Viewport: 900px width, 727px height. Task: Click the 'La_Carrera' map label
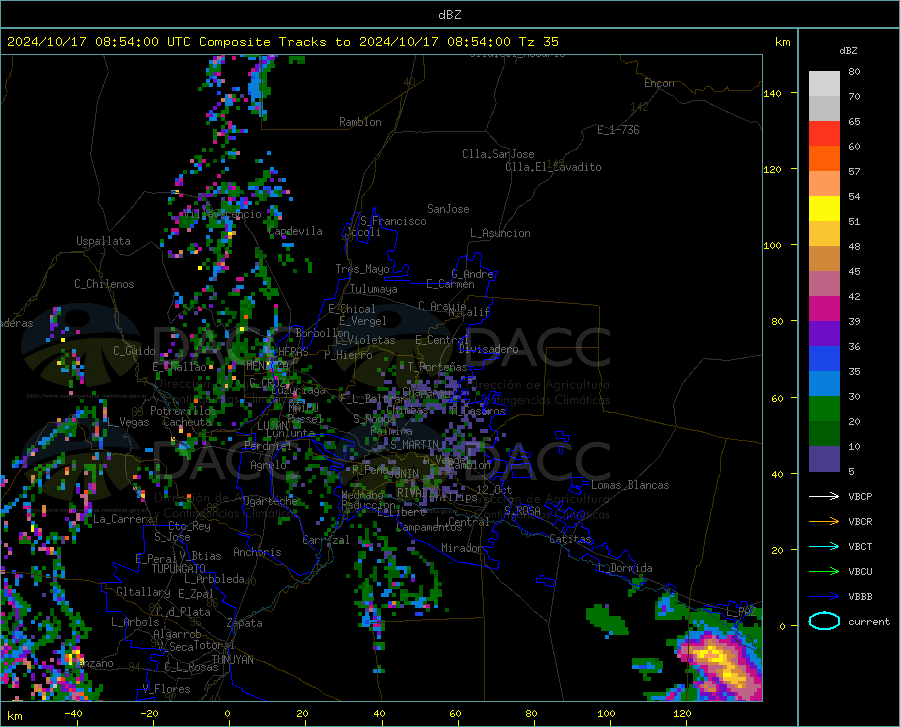(x=123, y=519)
